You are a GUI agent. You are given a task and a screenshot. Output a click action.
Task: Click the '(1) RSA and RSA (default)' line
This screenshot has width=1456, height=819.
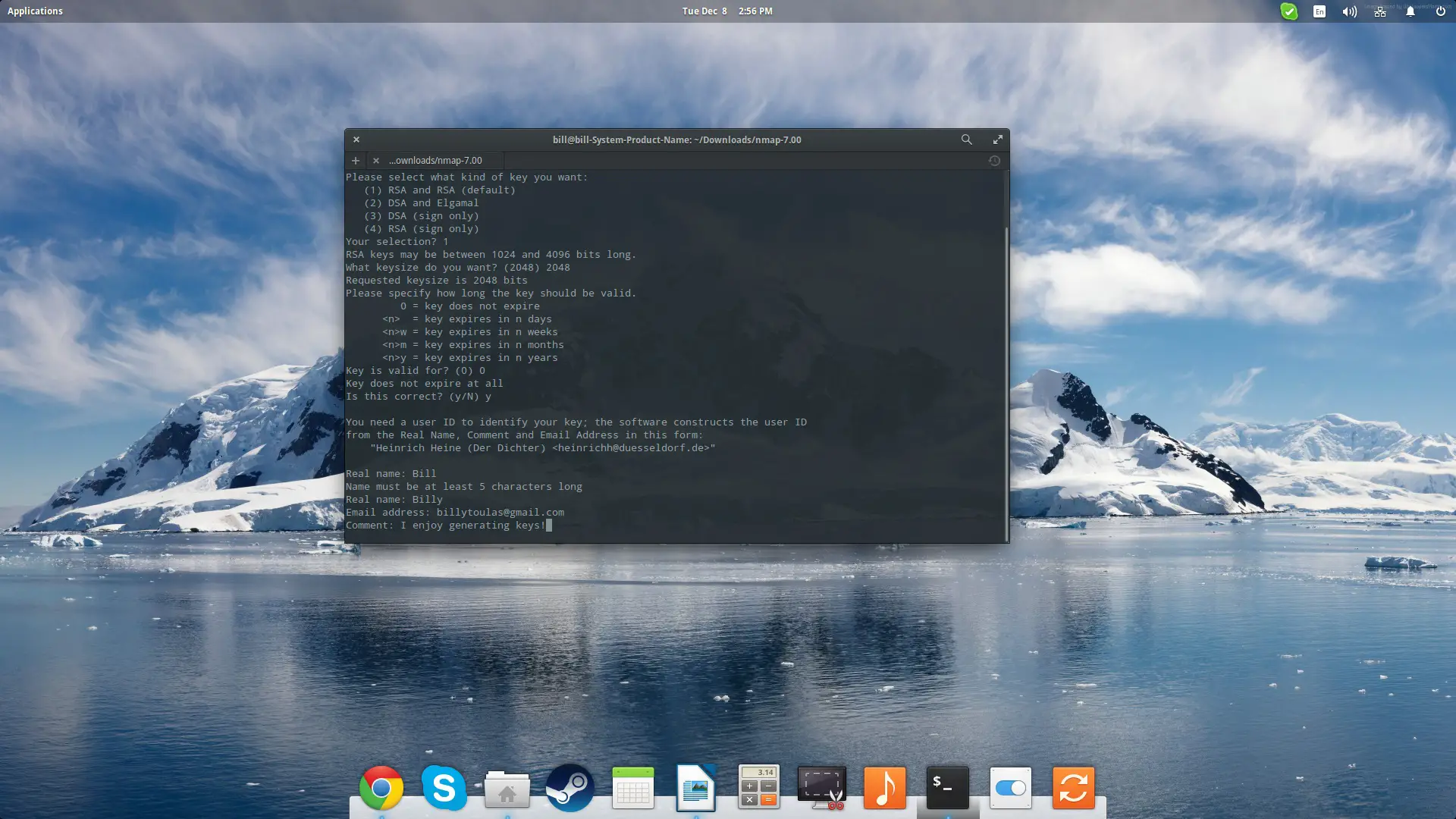[x=440, y=190]
